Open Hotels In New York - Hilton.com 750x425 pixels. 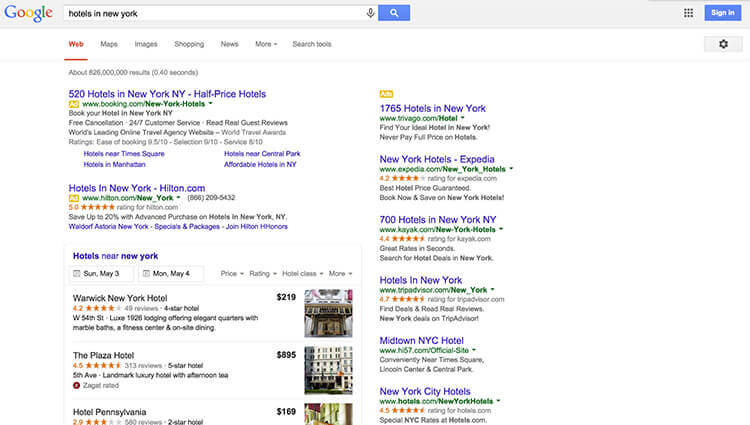137,188
